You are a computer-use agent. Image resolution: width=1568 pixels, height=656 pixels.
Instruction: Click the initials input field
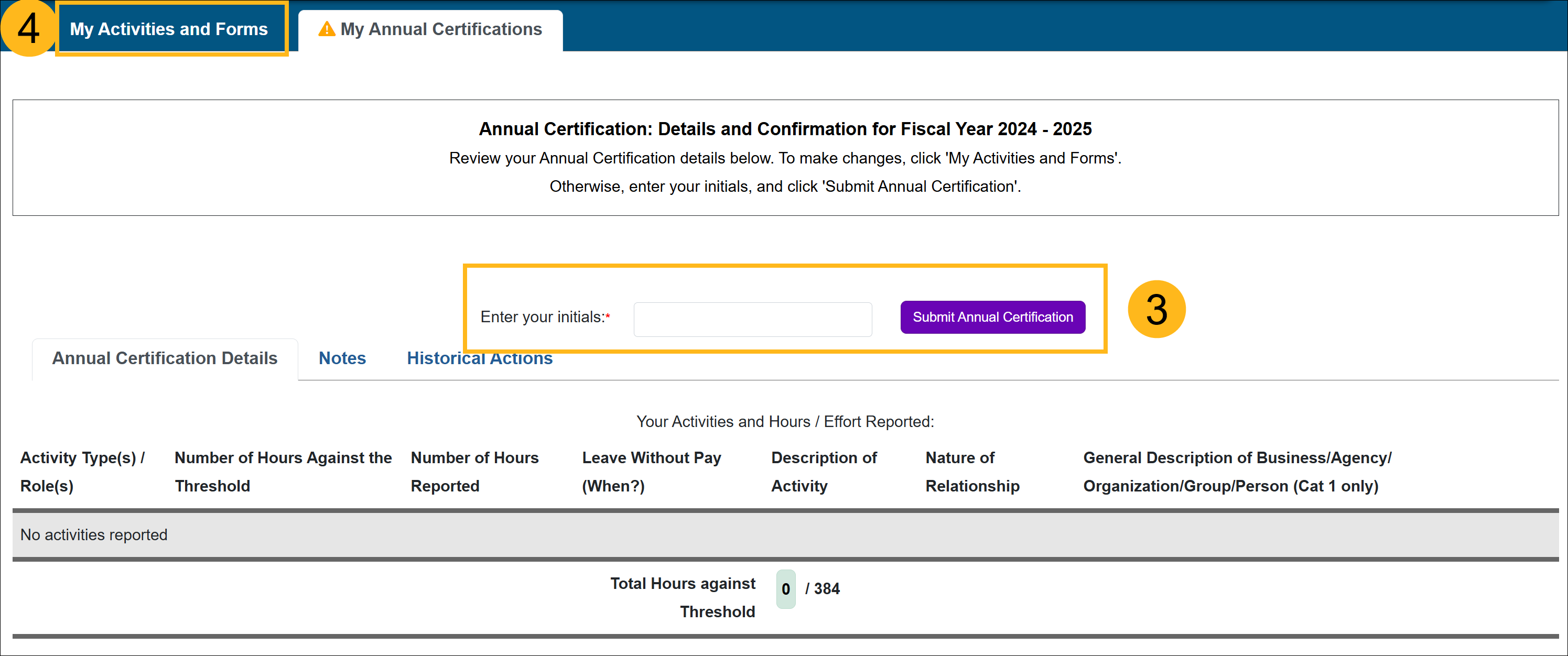click(x=752, y=319)
